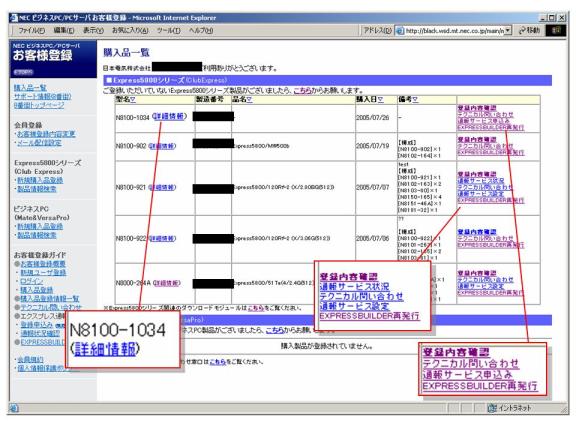Open 詳細情報 link for N8100-921
Screen dimensions: 576x432
pos(162,187)
